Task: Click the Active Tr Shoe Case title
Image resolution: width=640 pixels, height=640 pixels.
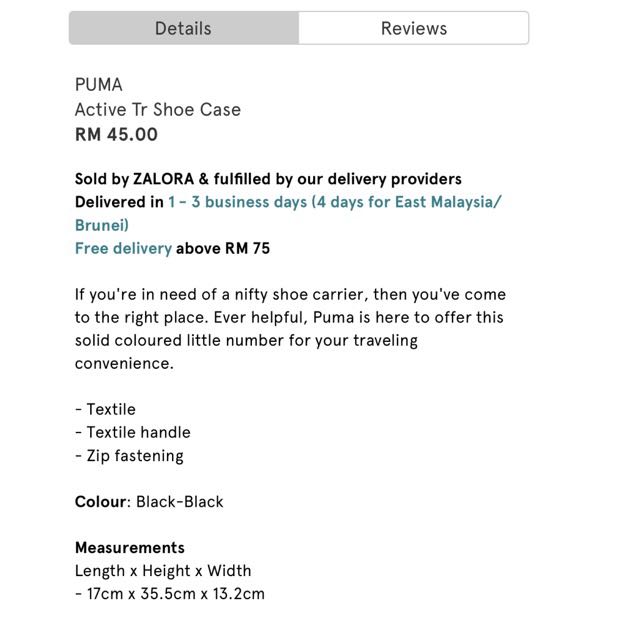Action: click(158, 109)
